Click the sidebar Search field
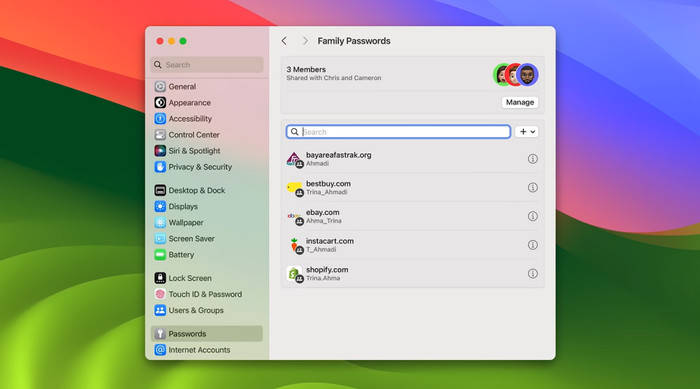This screenshot has width=700, height=389. (x=207, y=65)
